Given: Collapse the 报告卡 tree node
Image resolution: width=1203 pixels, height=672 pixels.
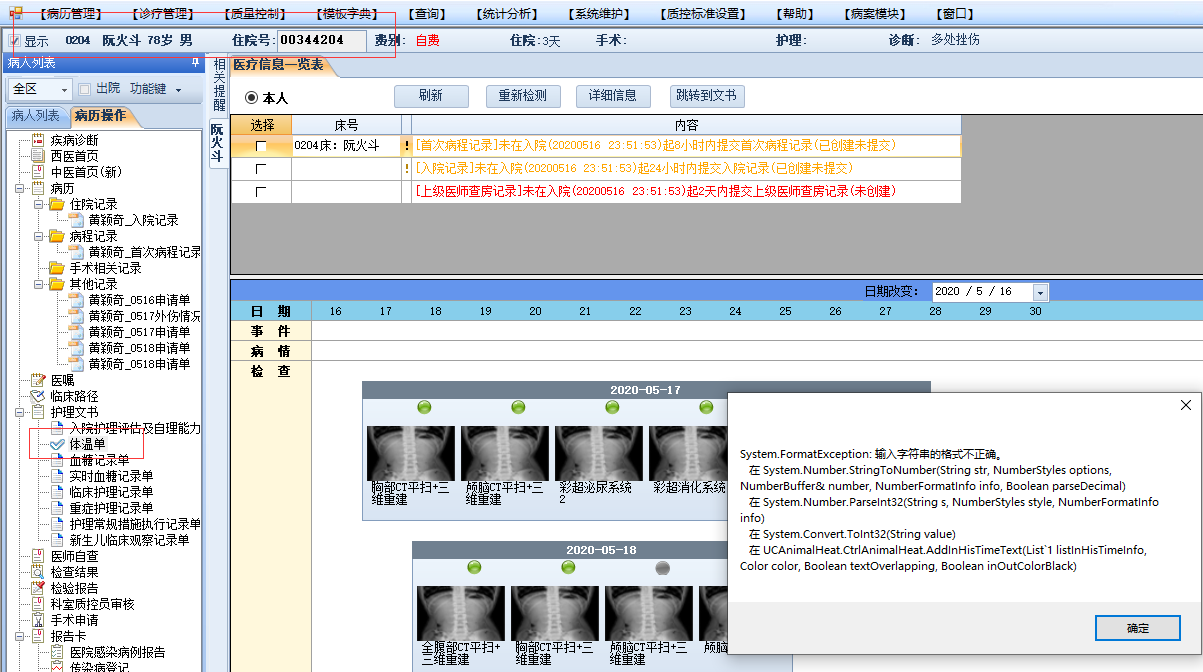Looking at the screenshot, I should (x=20, y=636).
